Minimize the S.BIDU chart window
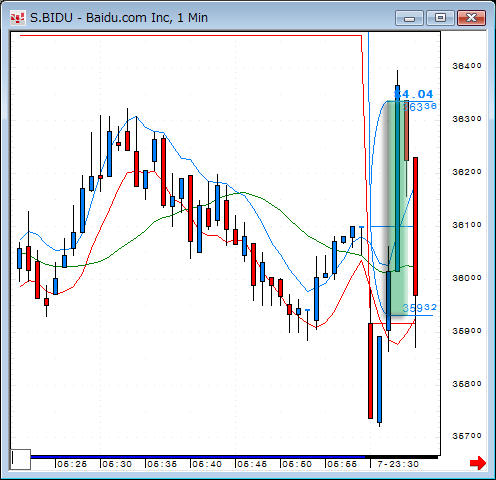Screen dimensions: 496x480 pyautogui.click(x=409, y=18)
